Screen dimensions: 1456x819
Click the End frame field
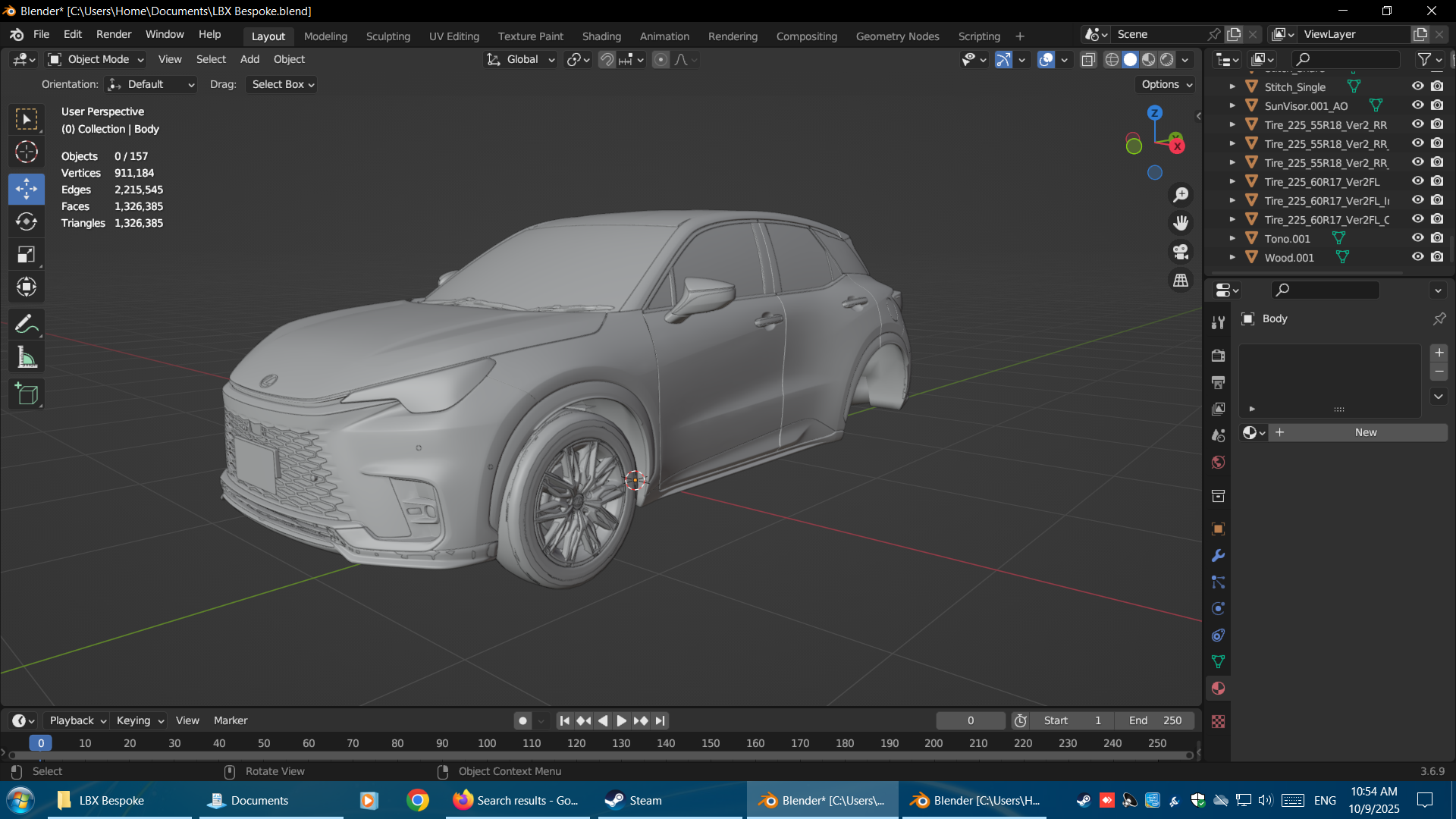1154,720
